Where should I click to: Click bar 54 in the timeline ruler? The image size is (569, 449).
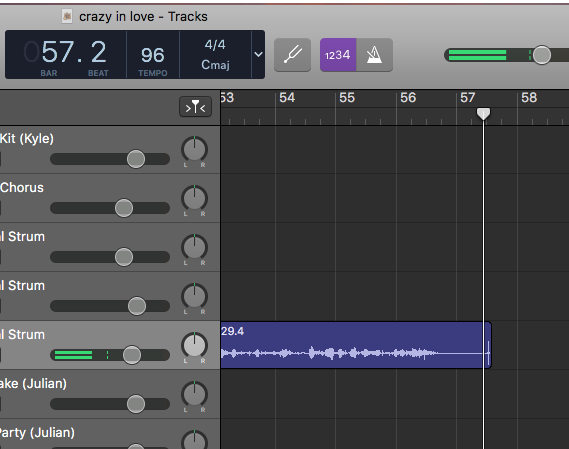tap(287, 98)
